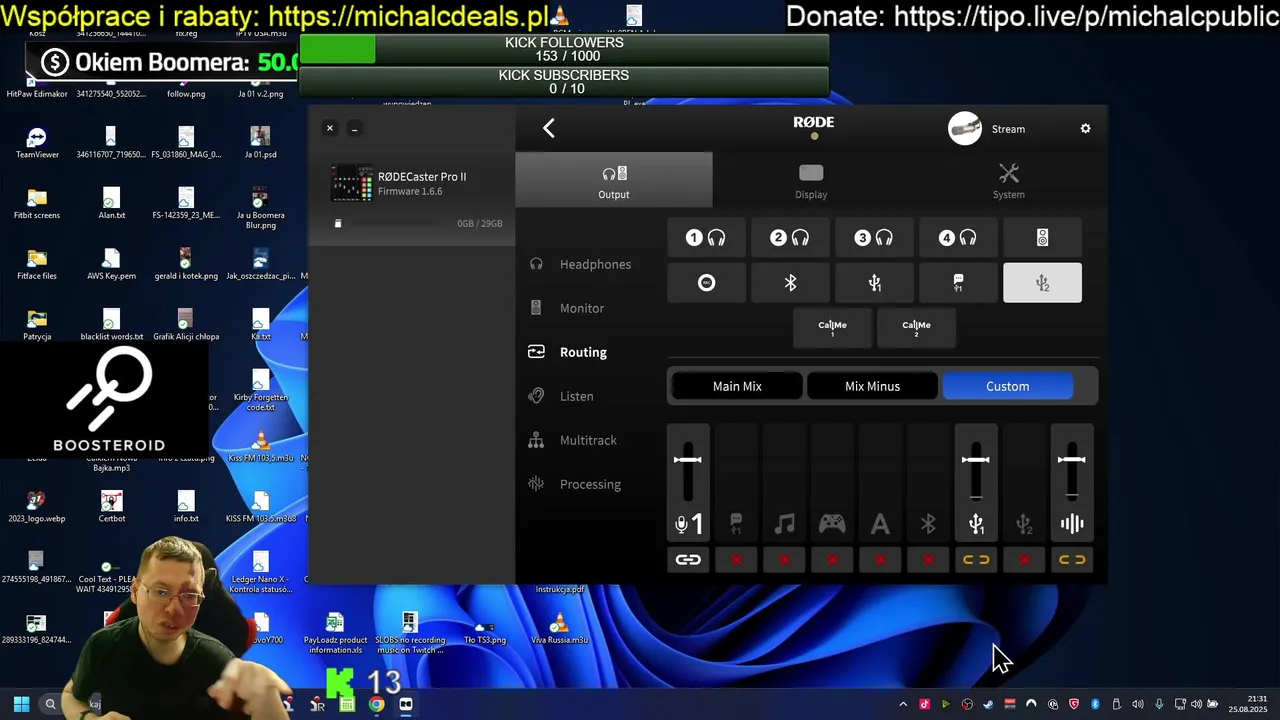The width and height of the screenshot is (1280, 720).
Task: Click the Steam tray icon
Action: point(988,704)
